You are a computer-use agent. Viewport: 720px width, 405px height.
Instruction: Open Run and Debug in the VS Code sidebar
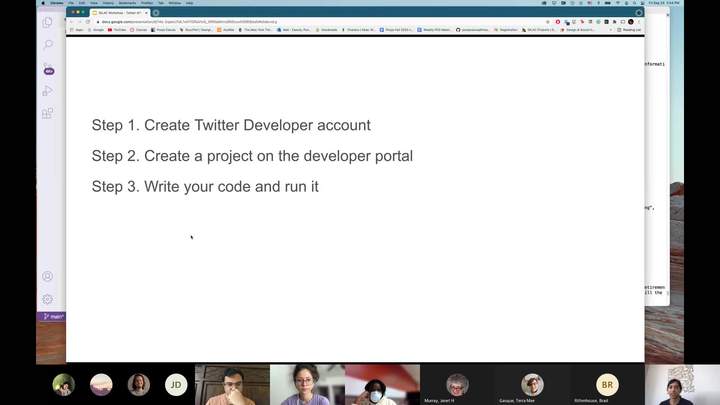[47, 91]
